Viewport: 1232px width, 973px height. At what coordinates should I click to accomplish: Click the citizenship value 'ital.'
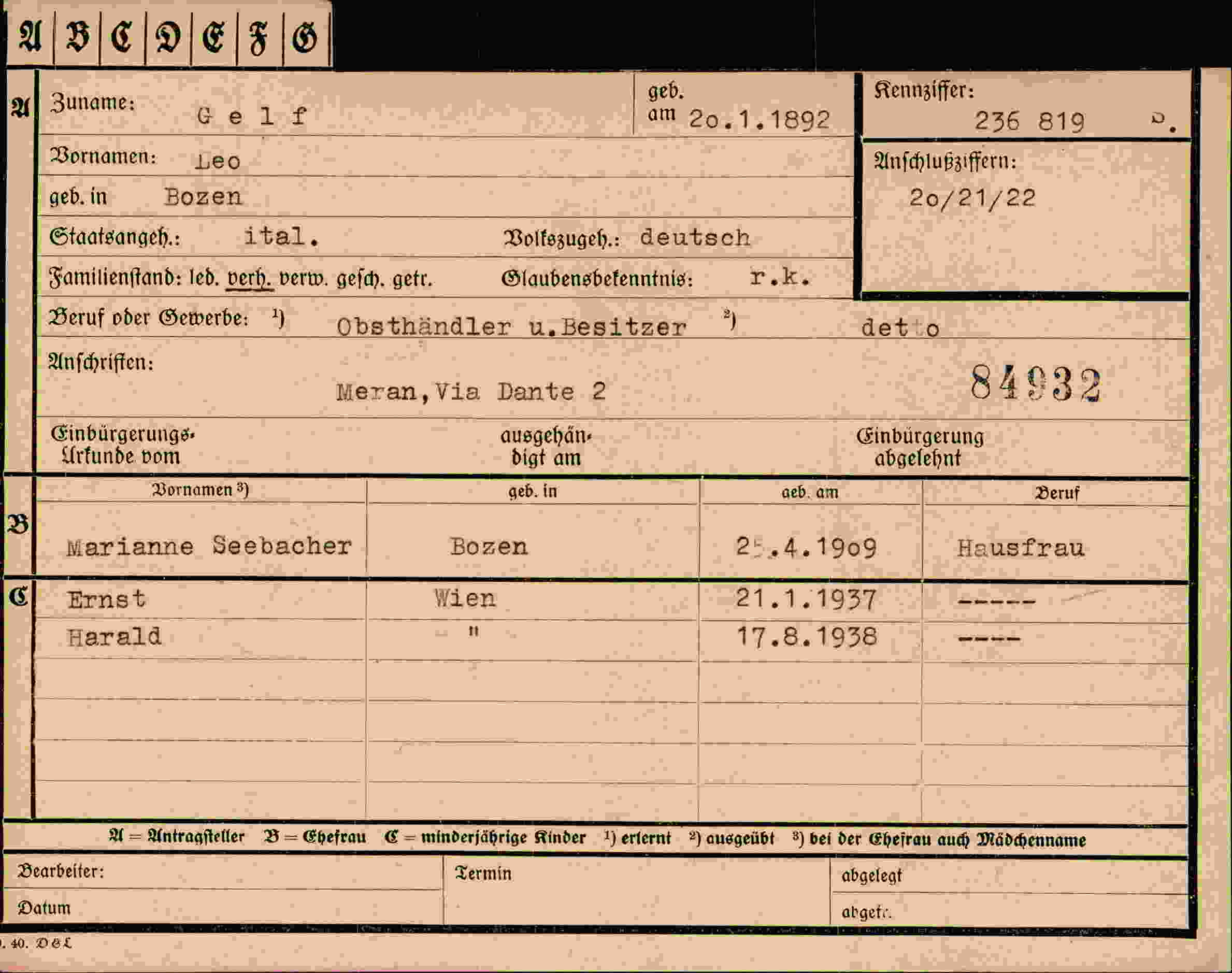tap(281, 236)
